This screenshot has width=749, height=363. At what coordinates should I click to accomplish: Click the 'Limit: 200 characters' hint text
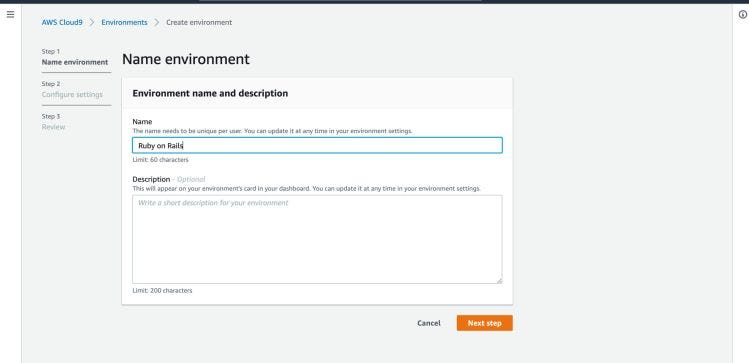162,290
